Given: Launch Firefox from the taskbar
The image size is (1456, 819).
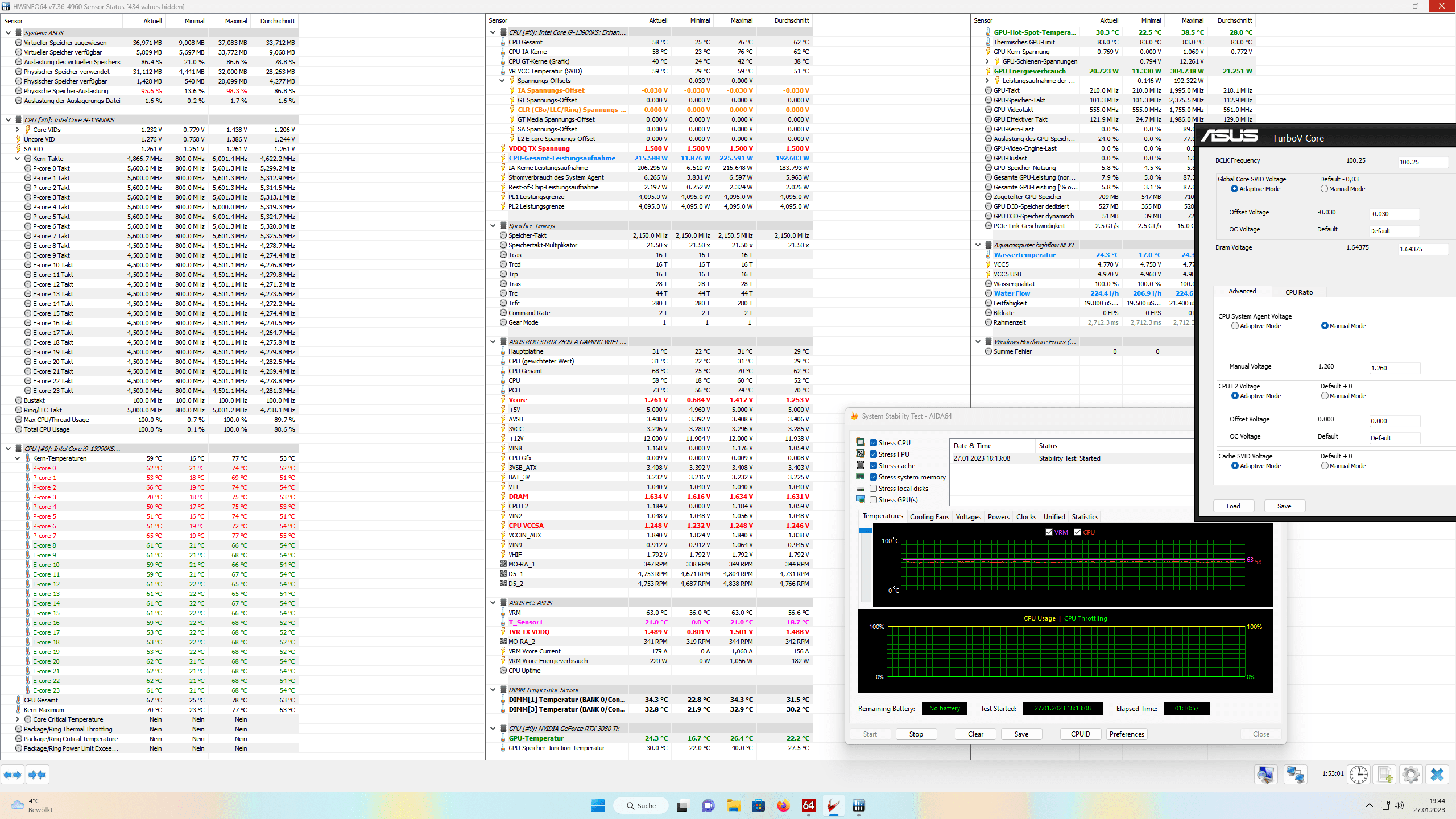Looking at the screenshot, I should (783, 805).
